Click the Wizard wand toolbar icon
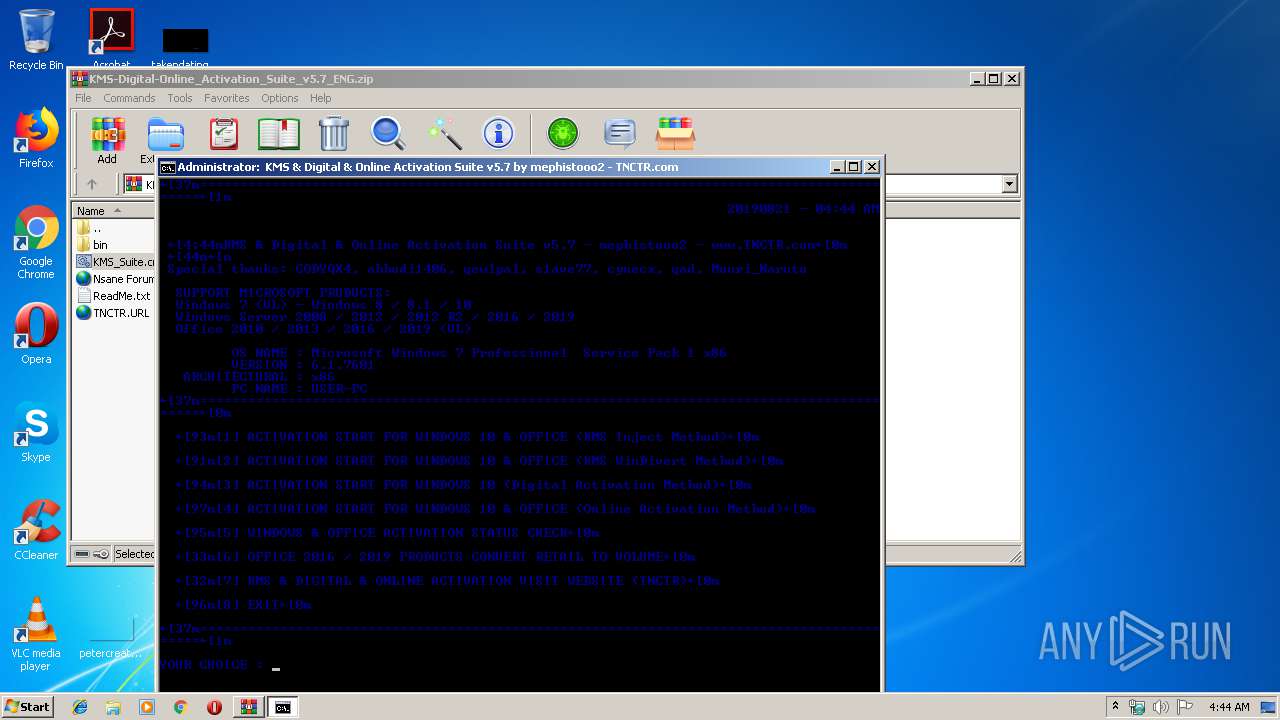This screenshot has height=720, width=1280. coord(443,133)
